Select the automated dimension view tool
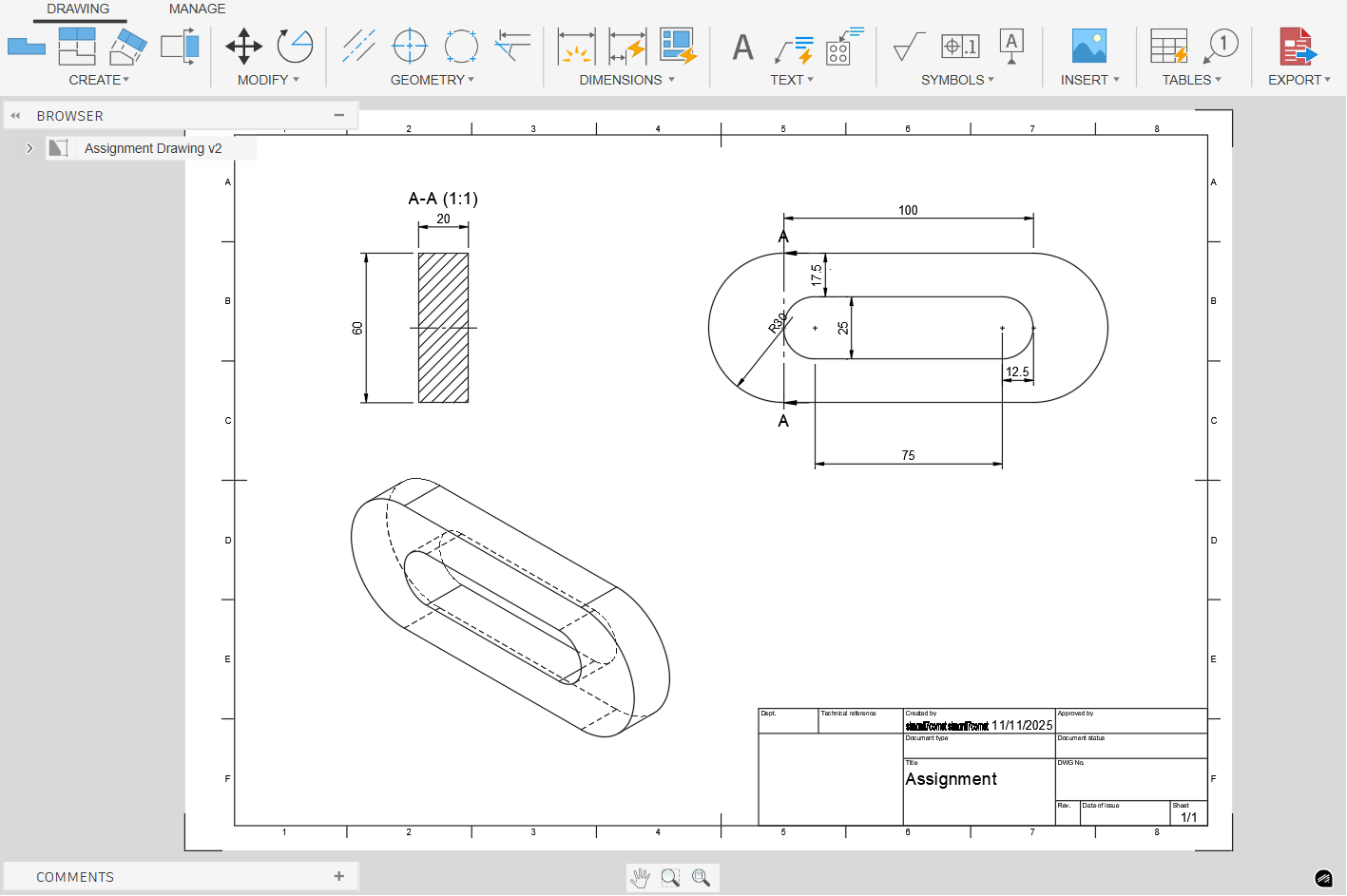 [679, 46]
